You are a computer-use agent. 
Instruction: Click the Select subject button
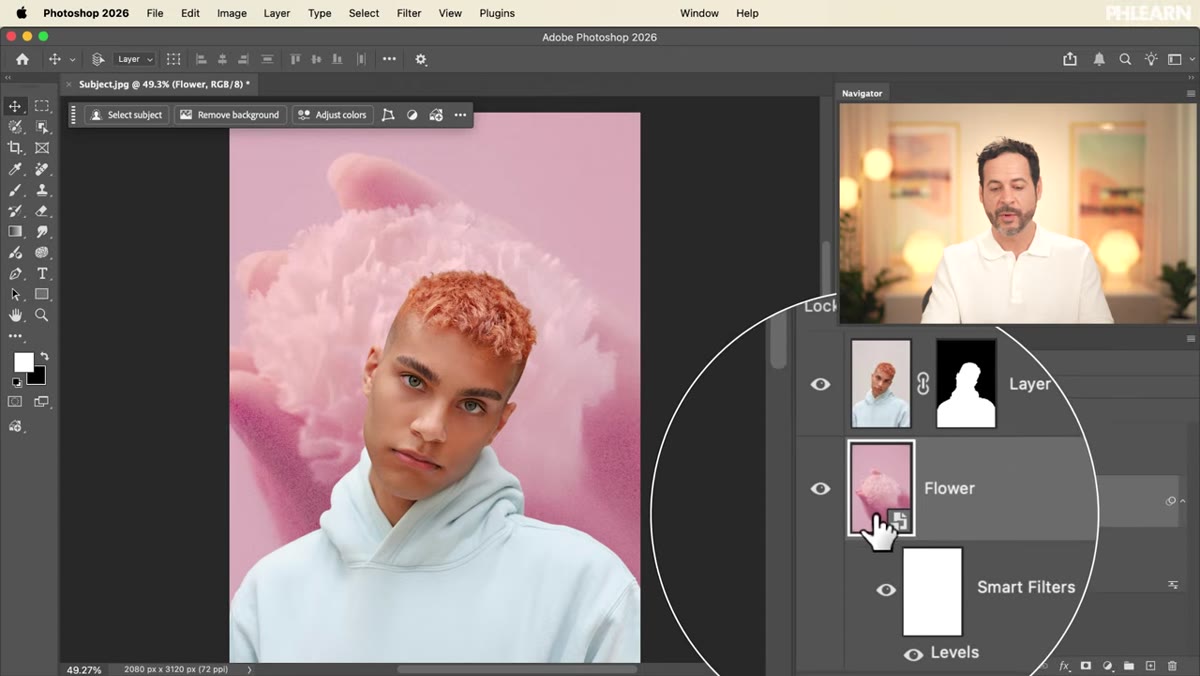click(x=126, y=115)
